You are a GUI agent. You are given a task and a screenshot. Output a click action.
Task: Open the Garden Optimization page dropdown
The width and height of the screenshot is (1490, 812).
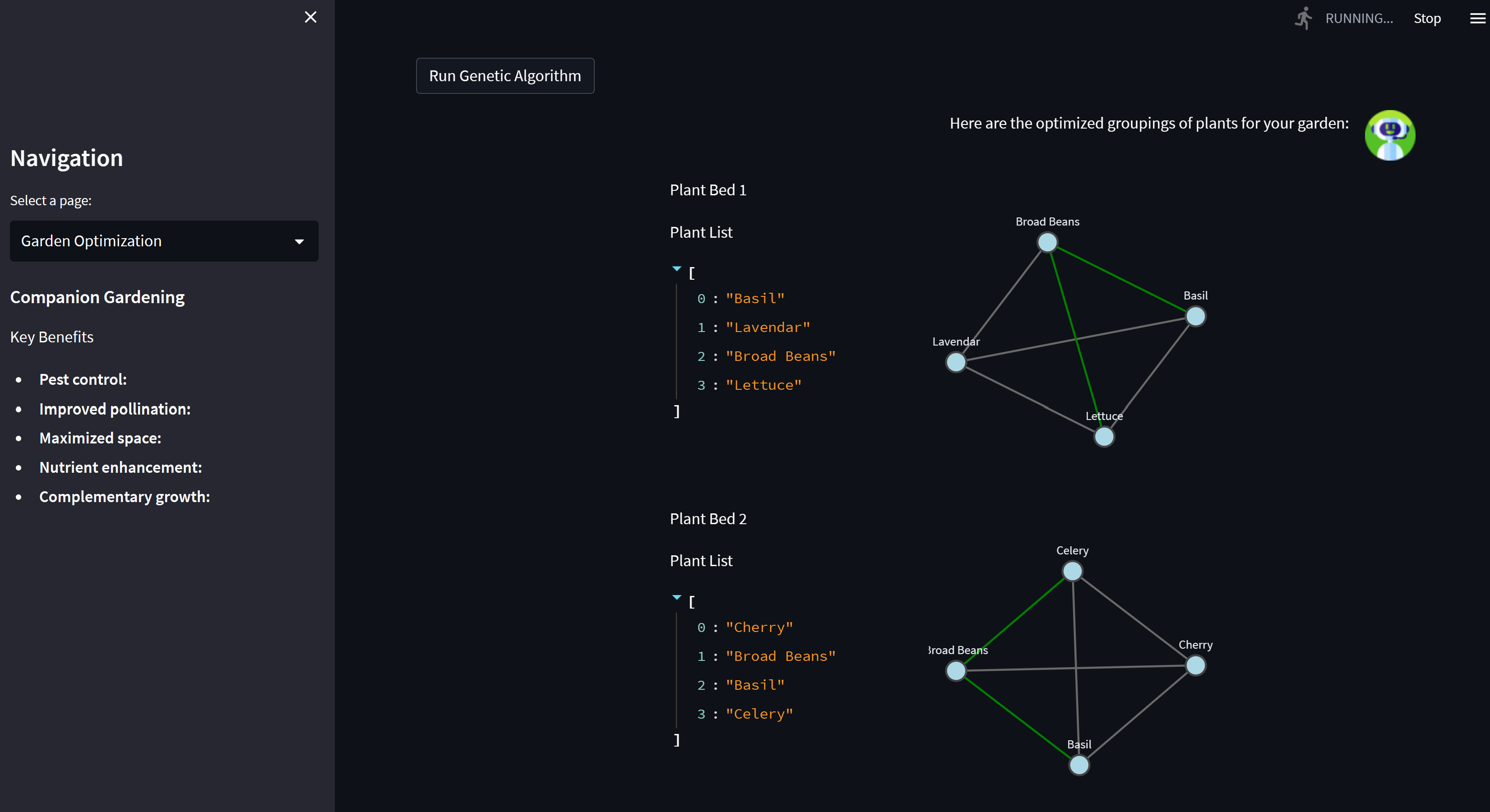click(x=164, y=241)
